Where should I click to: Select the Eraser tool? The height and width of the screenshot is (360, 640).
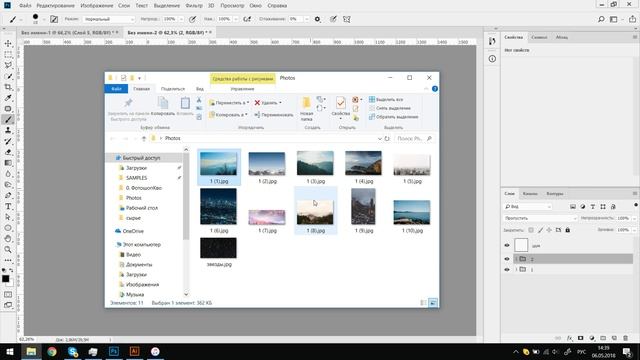coord(8,152)
